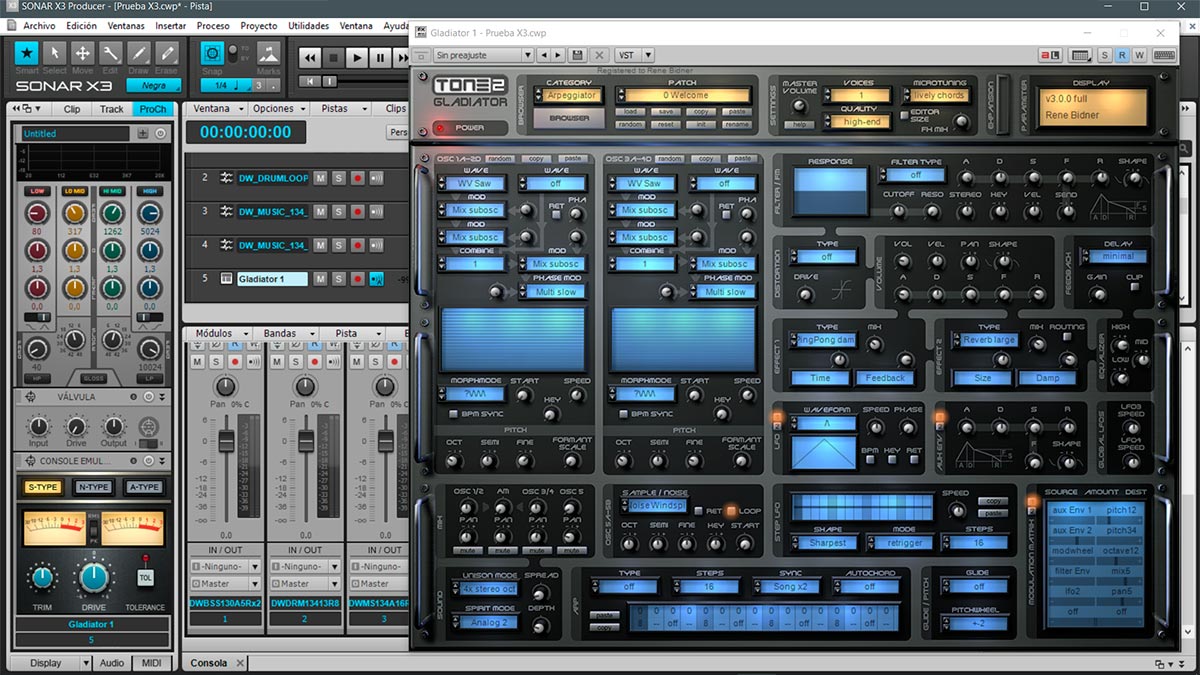The image size is (1200, 675).
Task: Change the Quality high-end setting
Action: 859,122
